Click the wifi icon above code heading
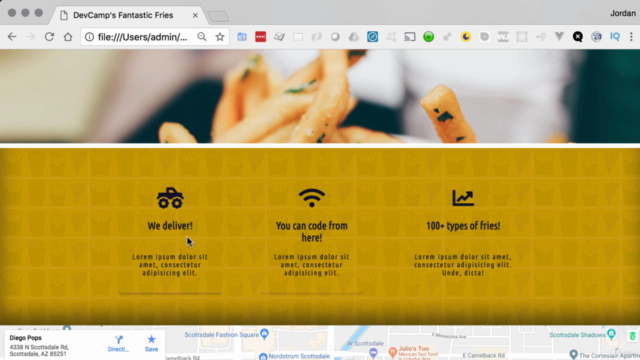Image resolution: width=640 pixels, height=360 pixels. coord(311,198)
